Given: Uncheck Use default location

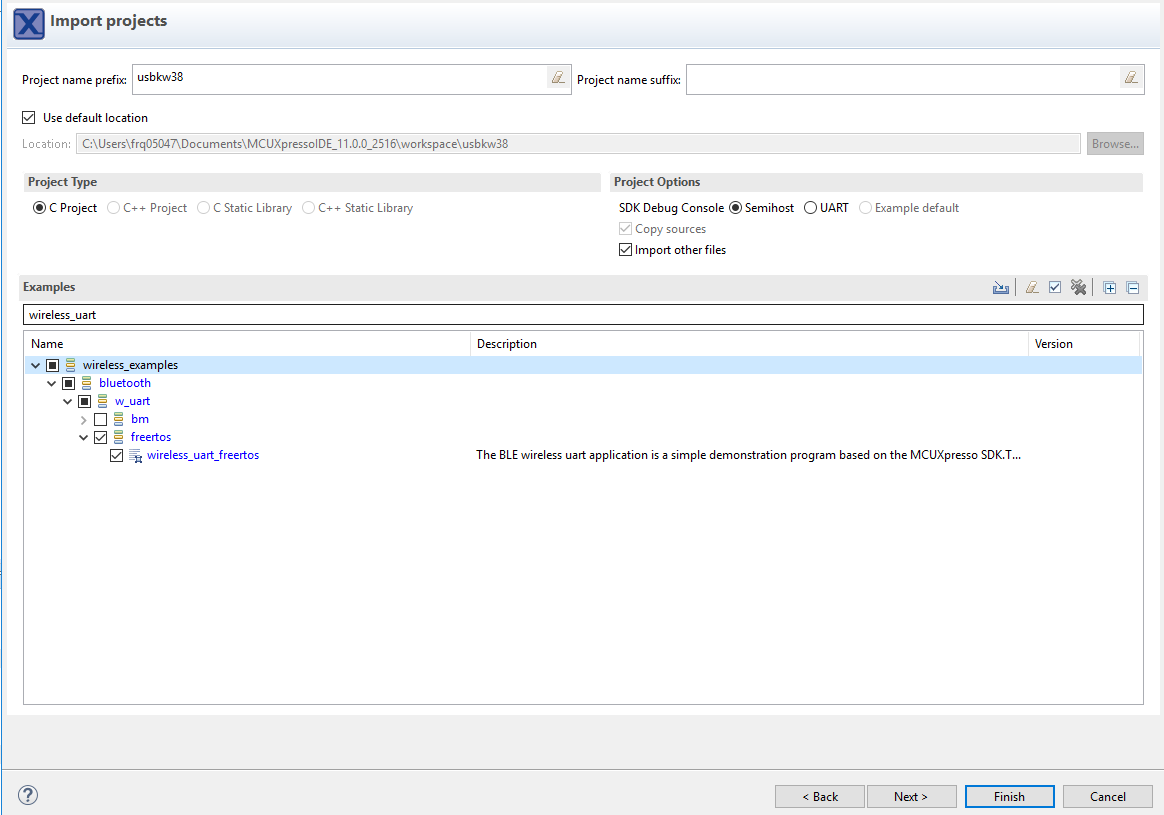Looking at the screenshot, I should click(x=29, y=118).
